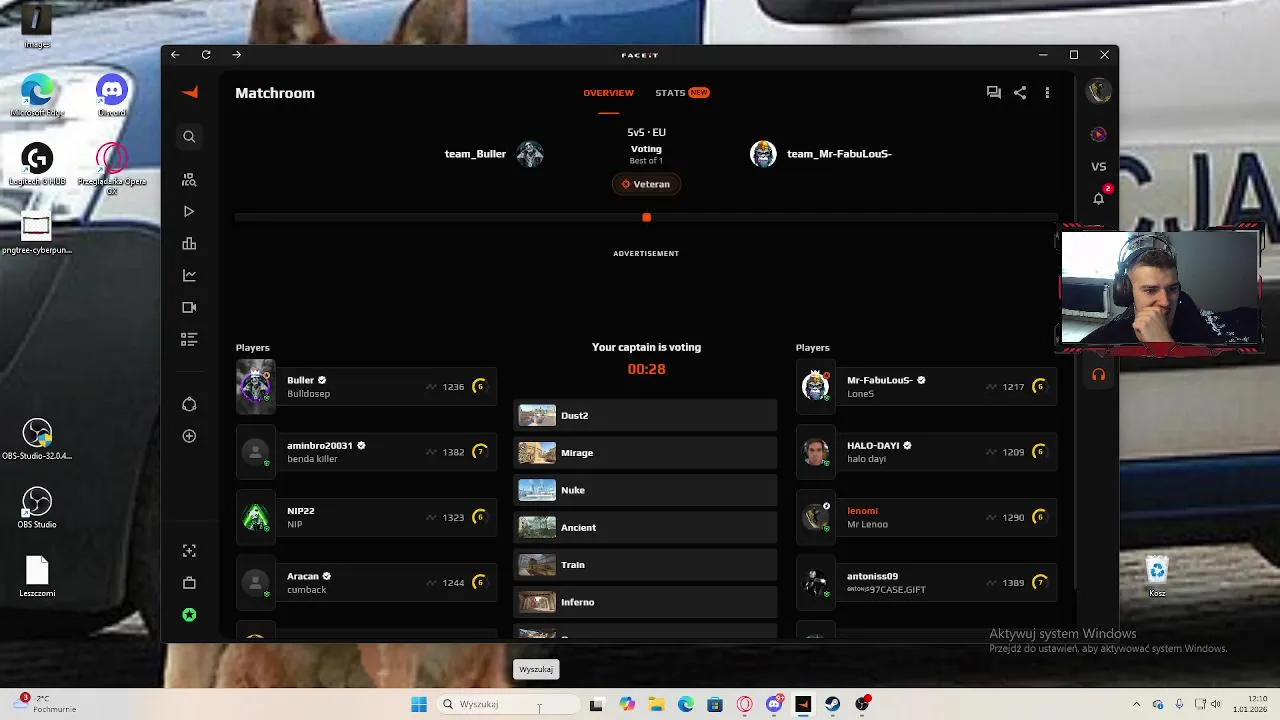Click the headphones icon in right sidebar
Image resolution: width=1280 pixels, height=720 pixels.
point(1098,375)
